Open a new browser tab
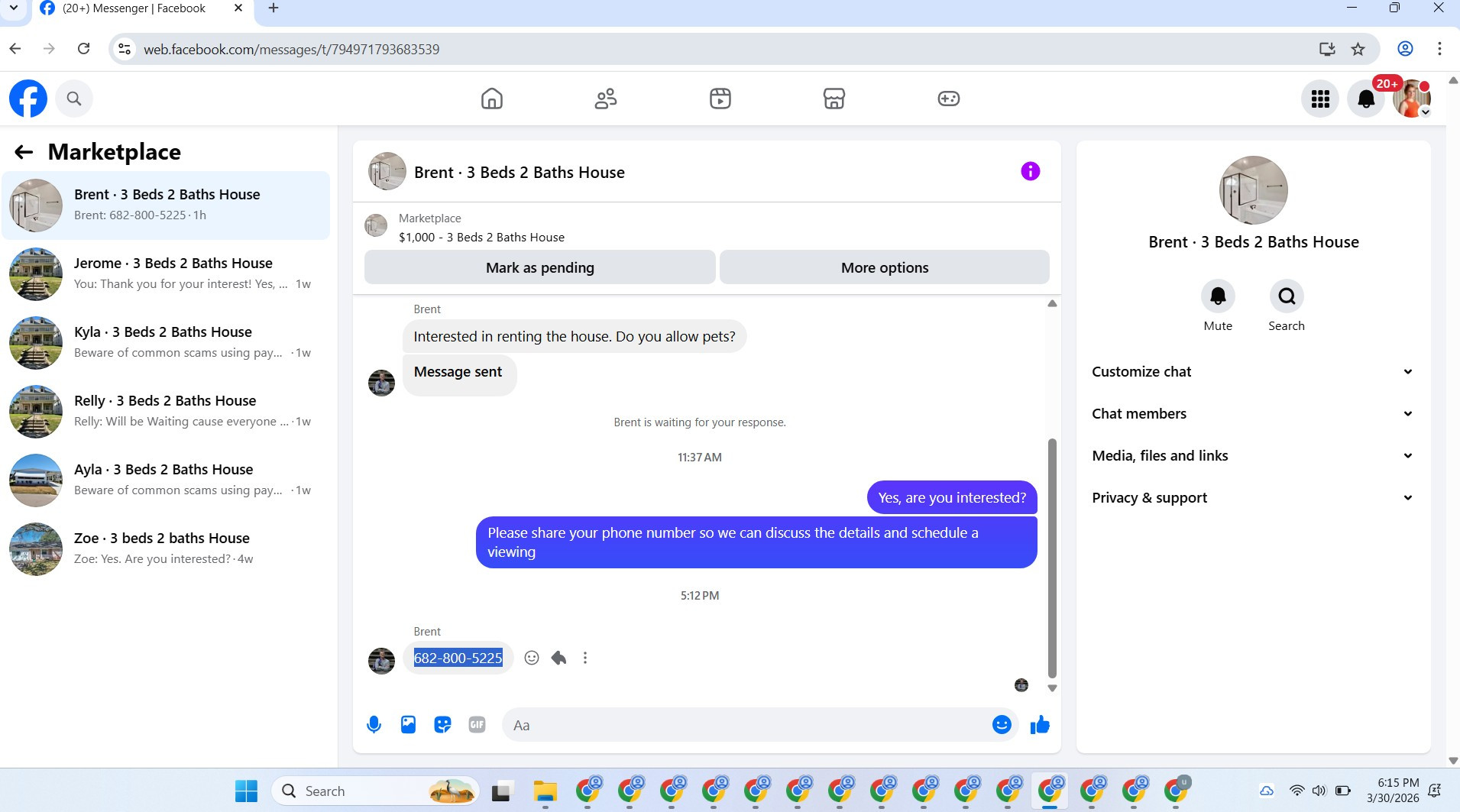The image size is (1460, 812). click(x=274, y=8)
